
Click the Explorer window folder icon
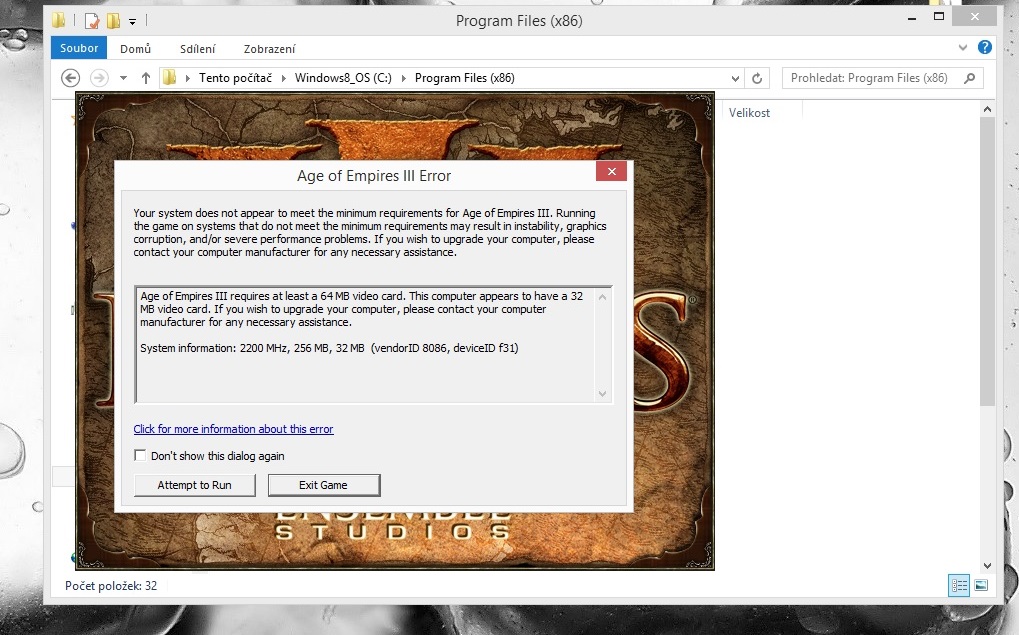click(58, 20)
